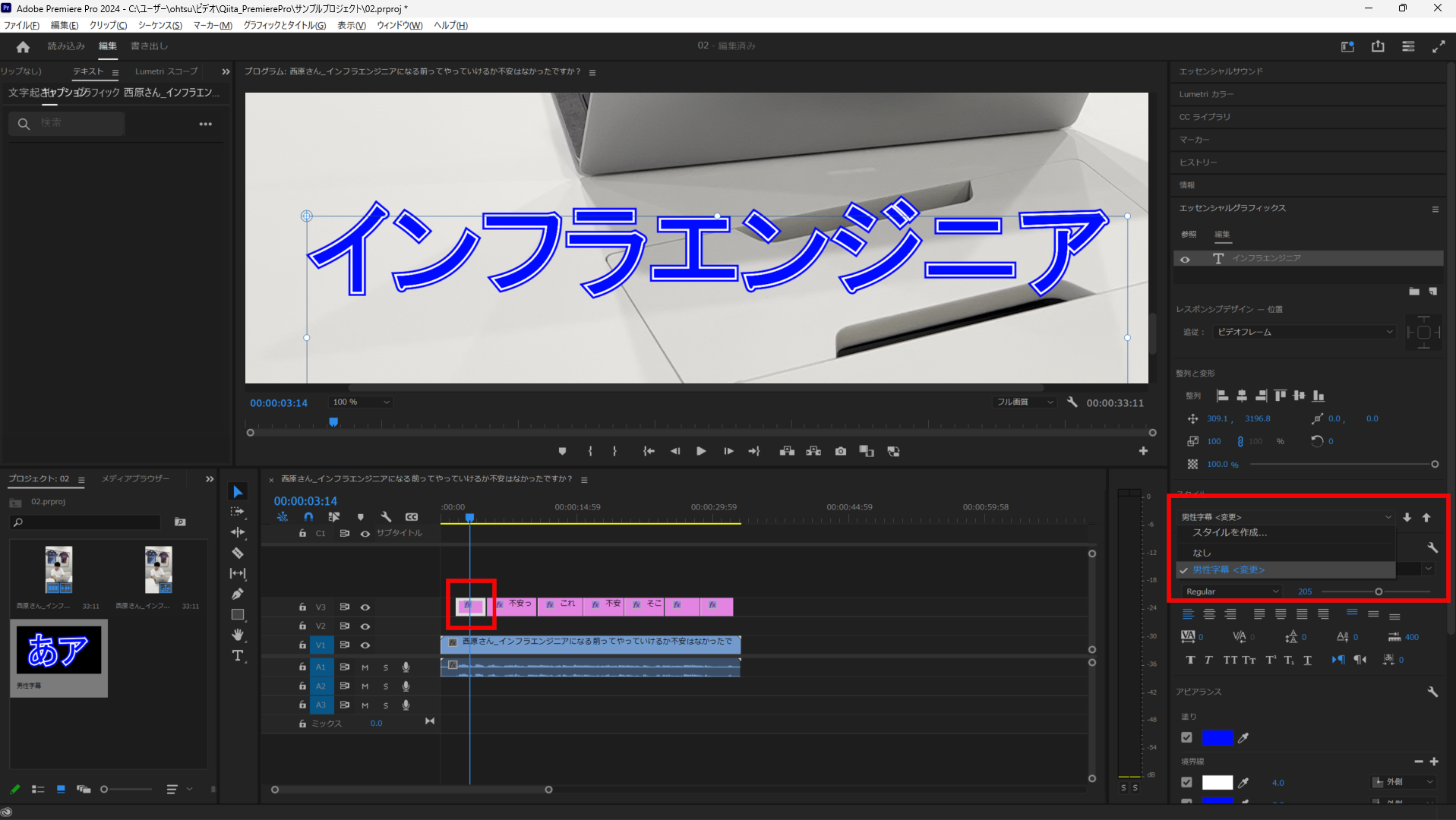
Task: Select the Slip tool
Action: 238,573
